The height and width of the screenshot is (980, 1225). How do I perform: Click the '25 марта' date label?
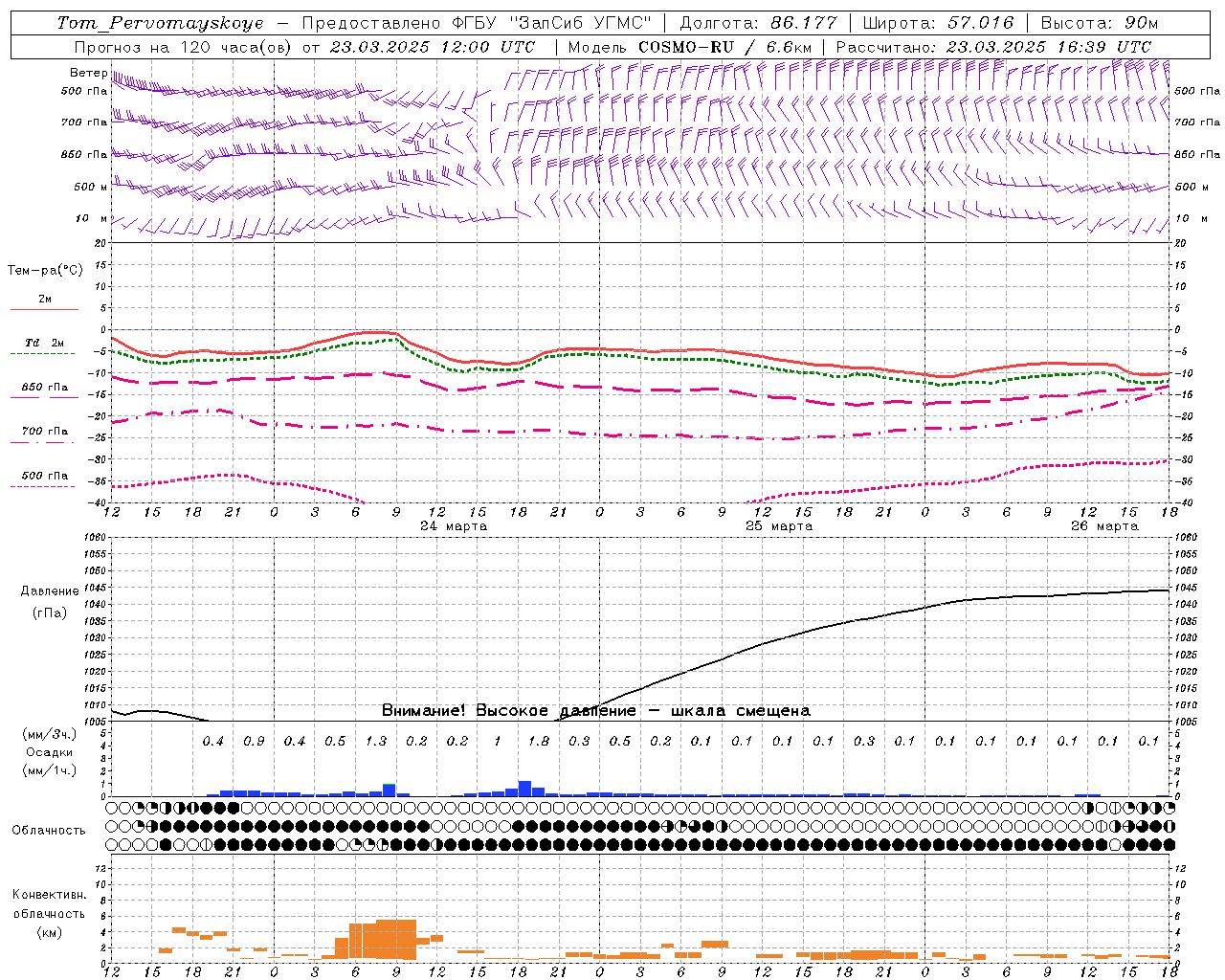(x=779, y=526)
